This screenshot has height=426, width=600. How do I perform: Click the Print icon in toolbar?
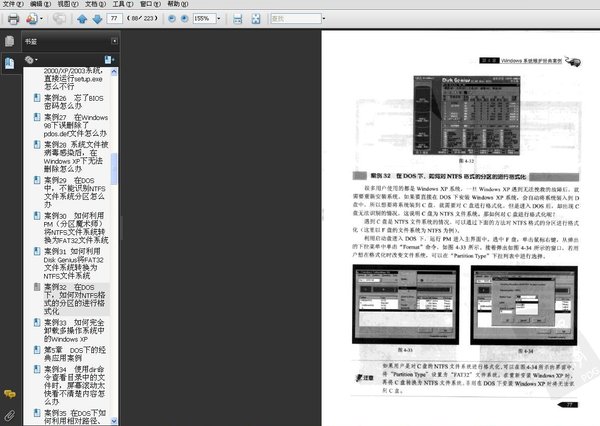coord(13,19)
